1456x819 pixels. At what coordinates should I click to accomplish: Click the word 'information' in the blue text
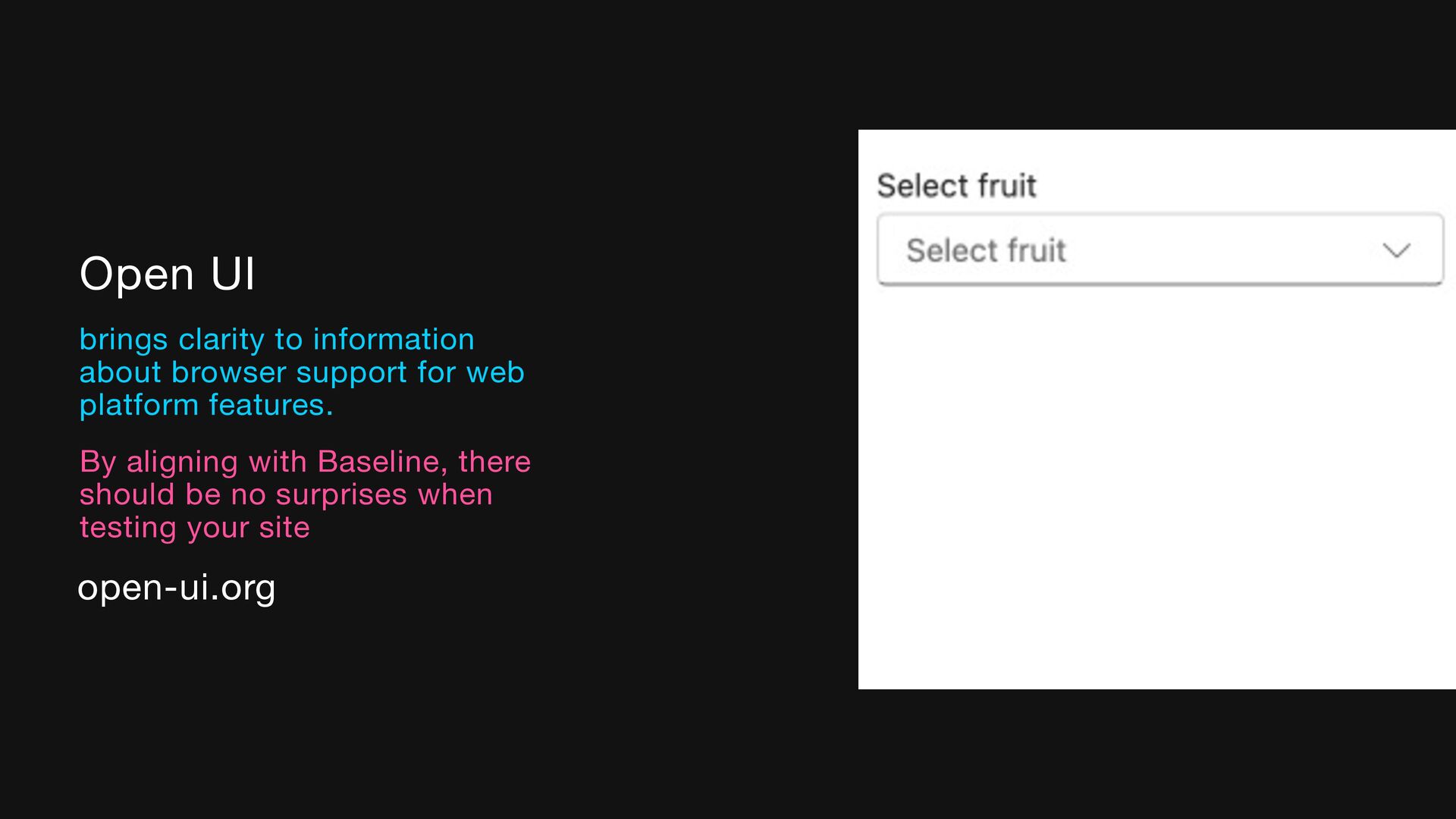tap(394, 340)
